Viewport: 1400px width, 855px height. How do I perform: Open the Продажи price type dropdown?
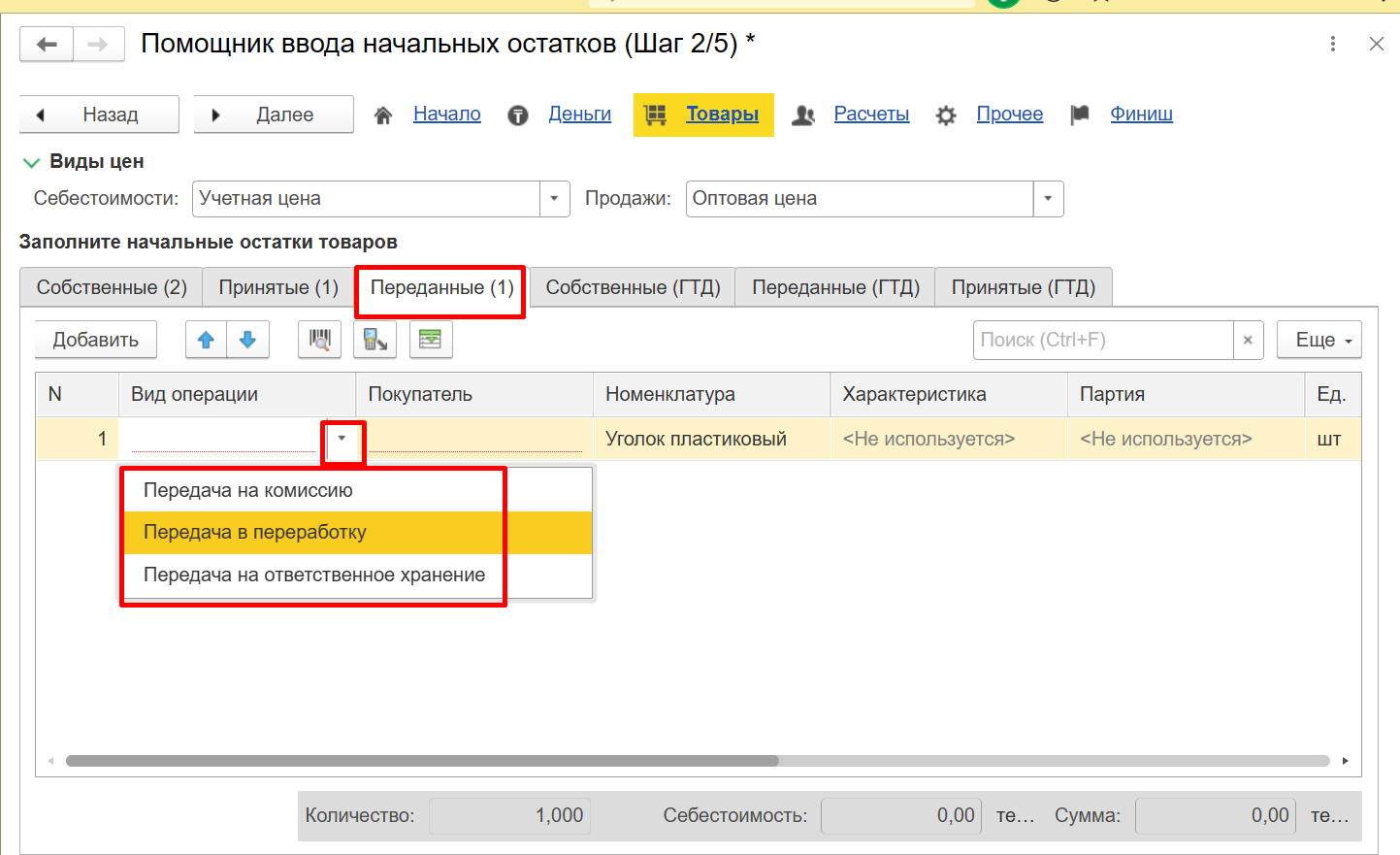pyautogui.click(x=1048, y=199)
